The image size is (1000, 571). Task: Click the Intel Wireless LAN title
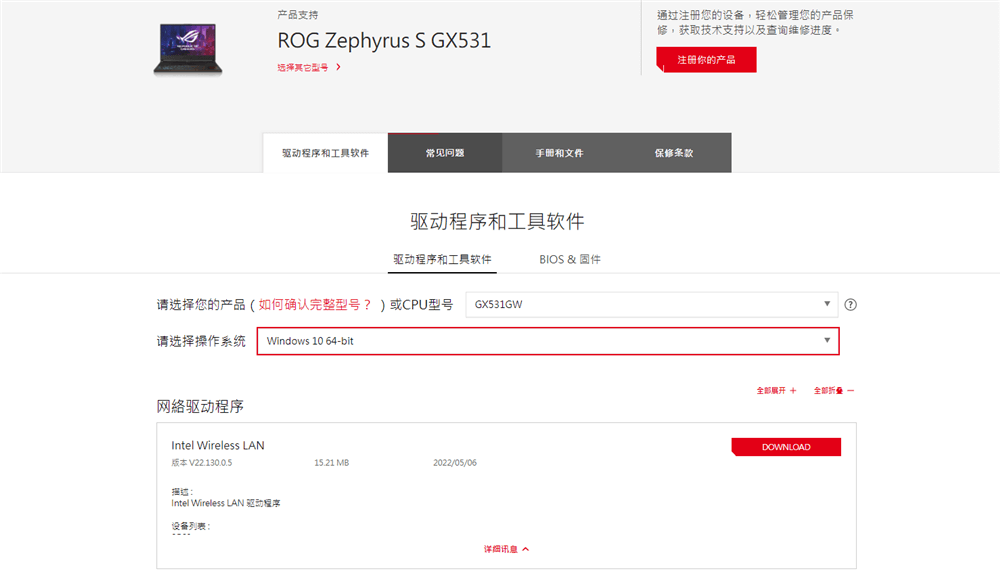[217, 445]
